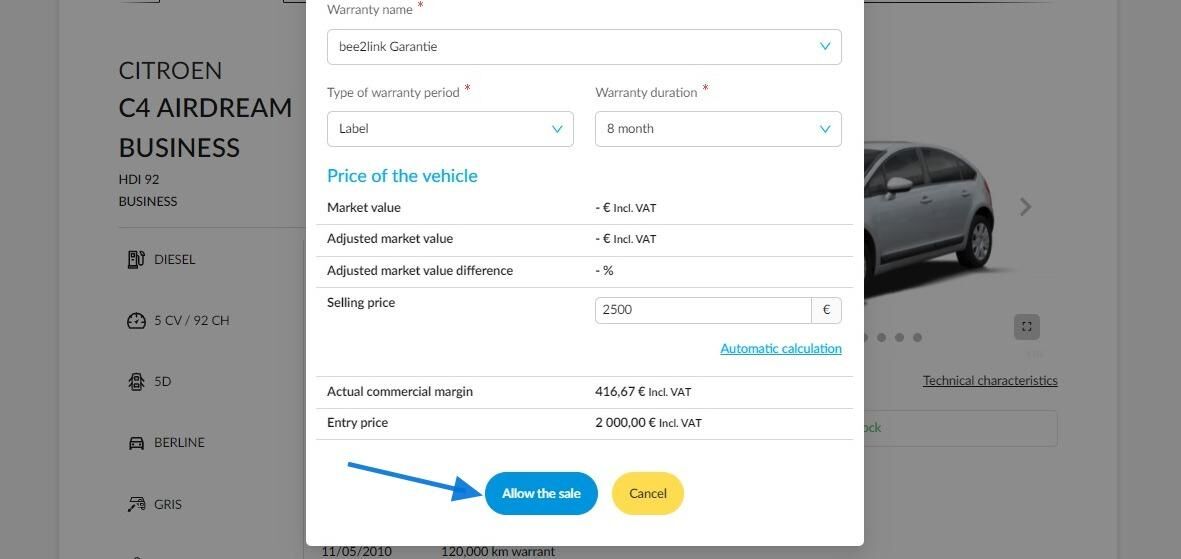Click the Gris paint color icon
1181x559 pixels.
(136, 504)
